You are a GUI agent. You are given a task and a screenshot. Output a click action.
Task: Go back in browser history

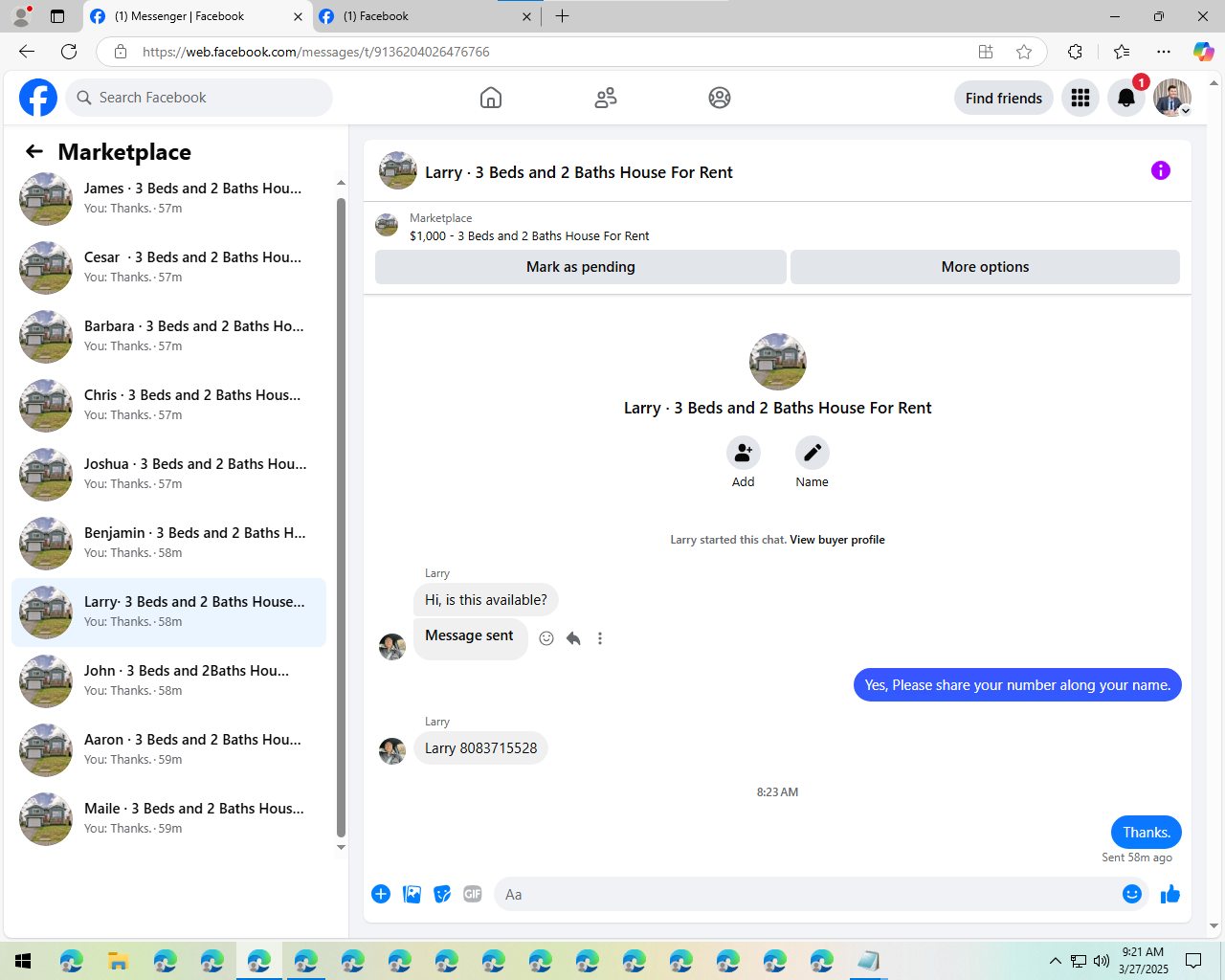27,52
